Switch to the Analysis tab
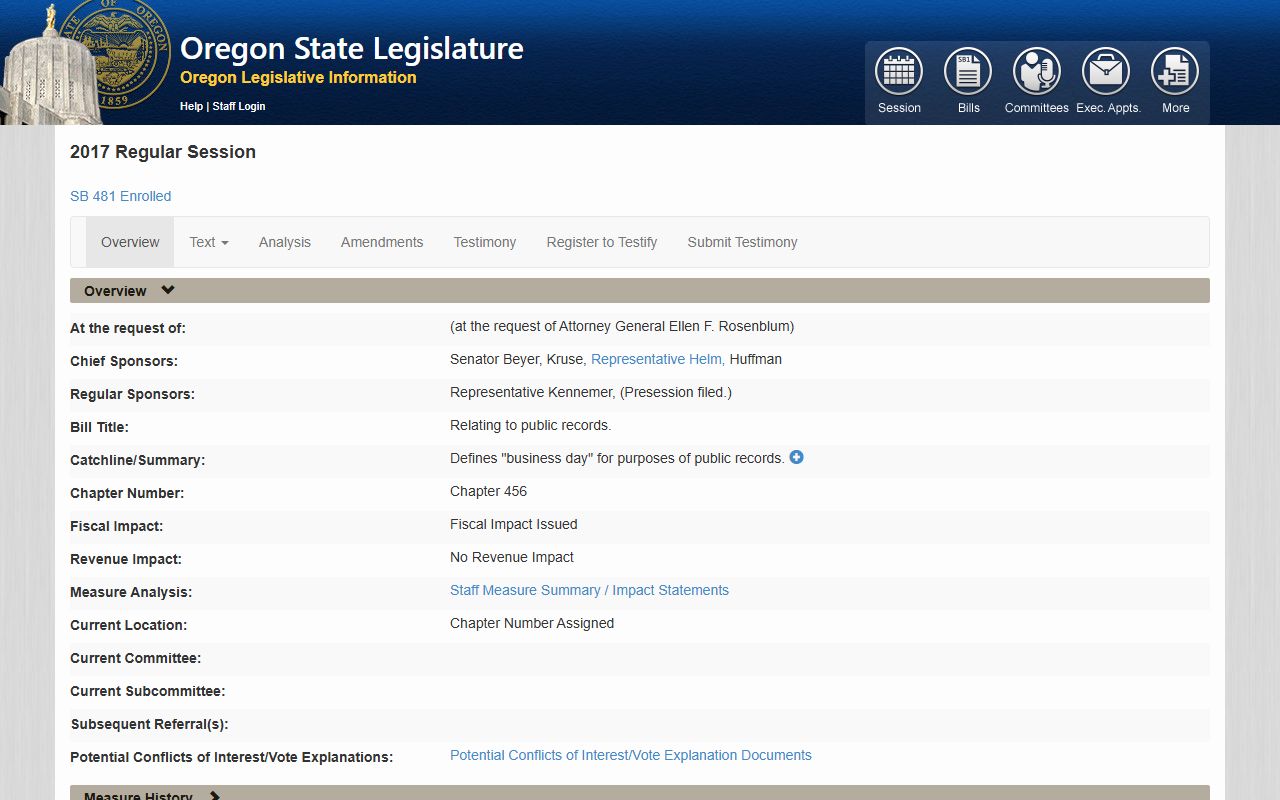This screenshot has height=800, width=1280. point(285,242)
